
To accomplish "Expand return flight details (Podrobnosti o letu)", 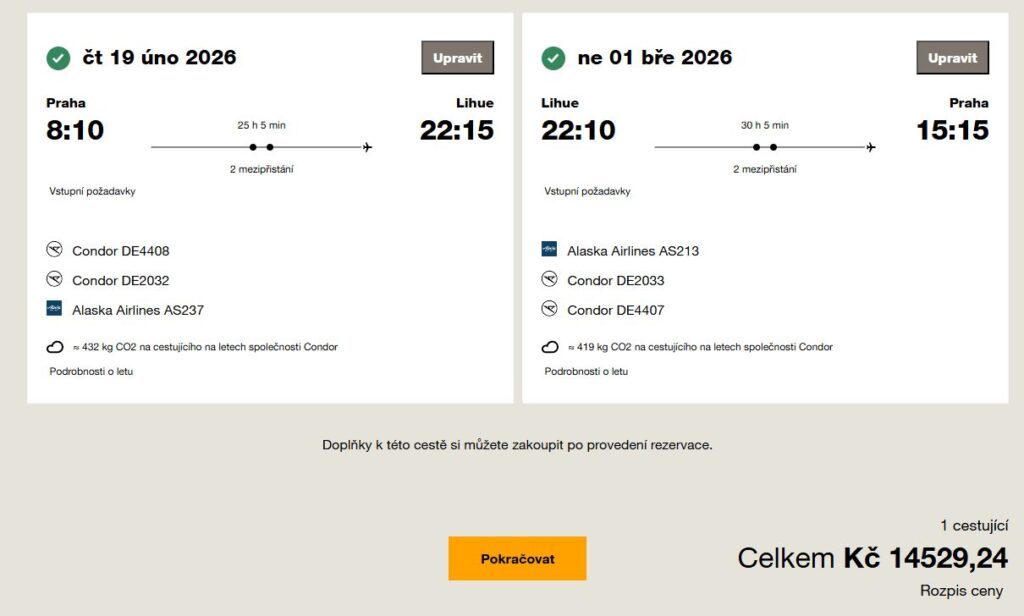I will (586, 372).
